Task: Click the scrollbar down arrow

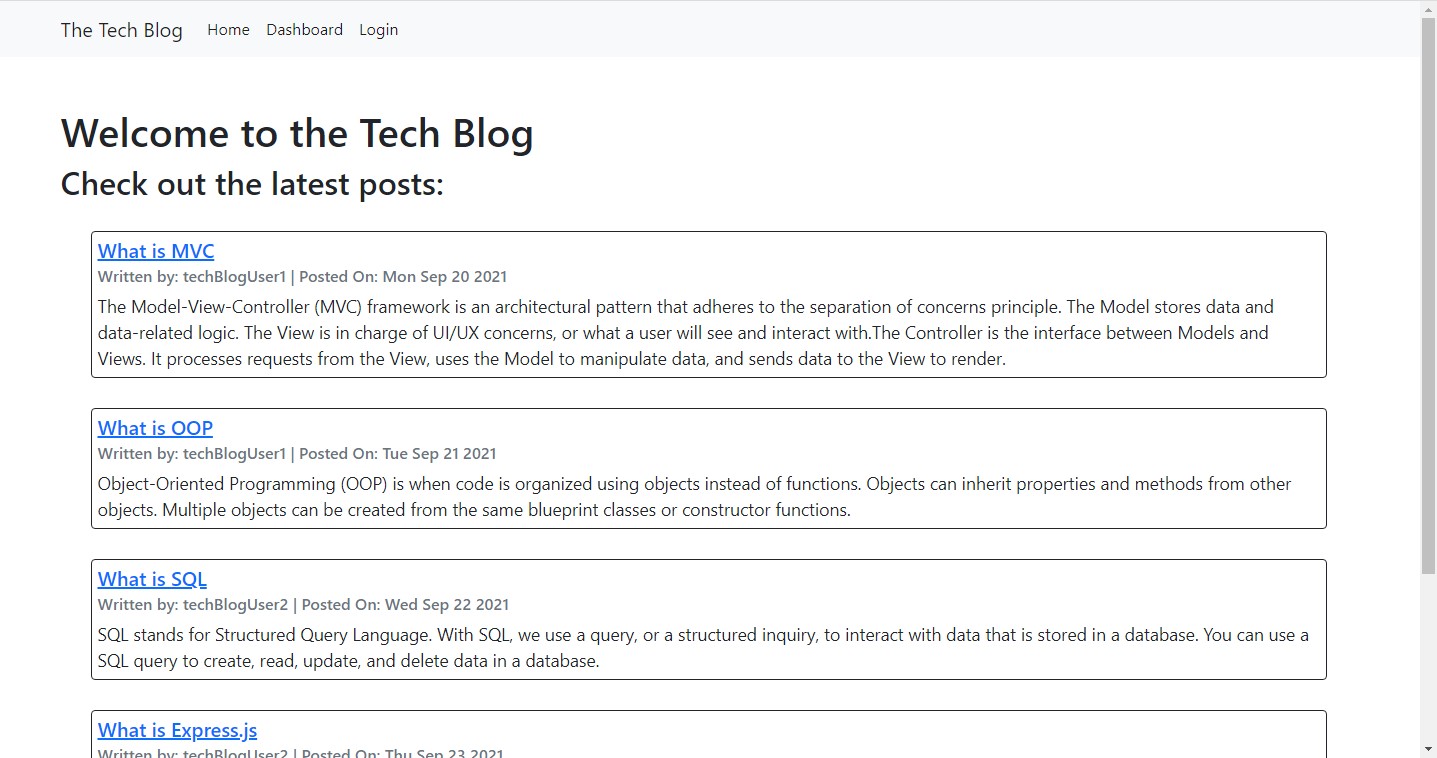Action: [1429, 750]
